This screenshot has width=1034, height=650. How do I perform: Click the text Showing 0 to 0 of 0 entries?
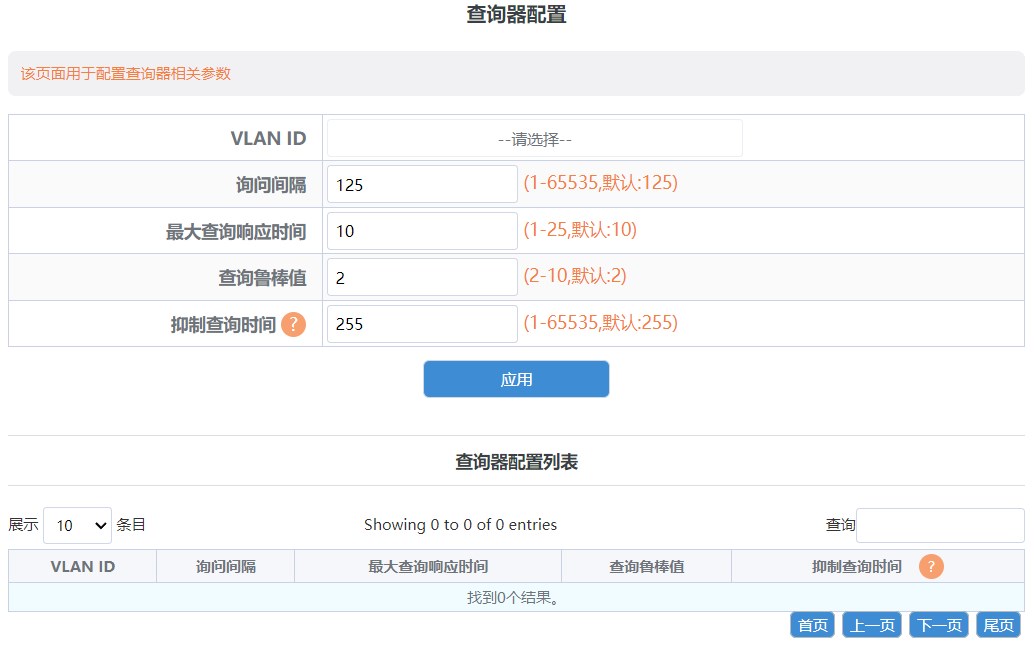(x=460, y=525)
